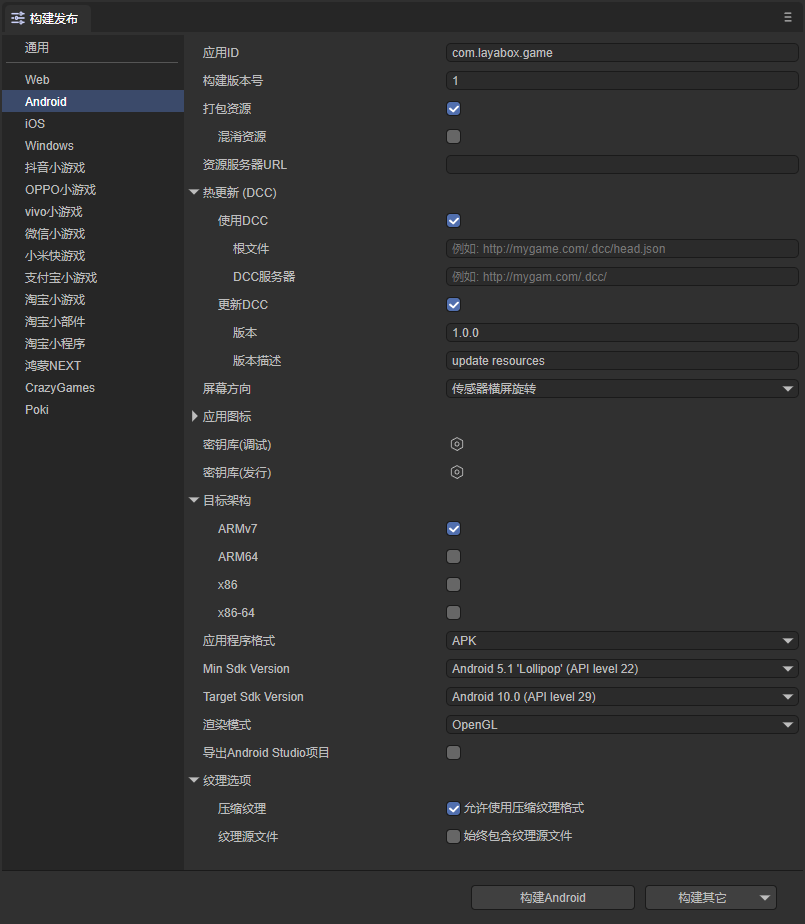Select 微信小游戏 in the platform list
805x924 pixels.
point(54,234)
